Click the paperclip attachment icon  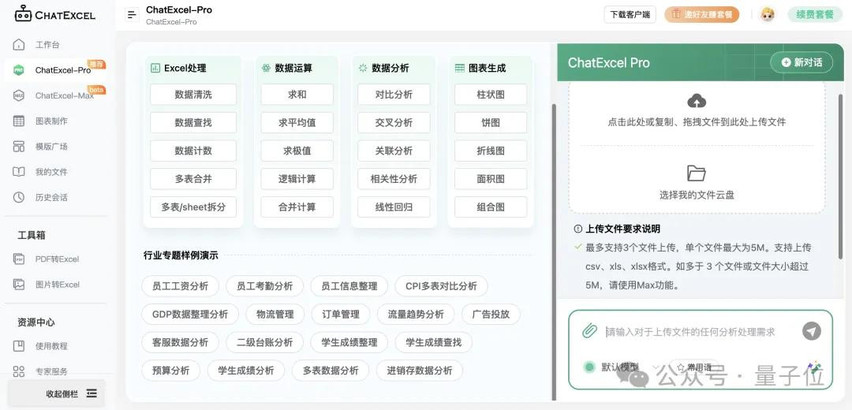click(x=588, y=331)
